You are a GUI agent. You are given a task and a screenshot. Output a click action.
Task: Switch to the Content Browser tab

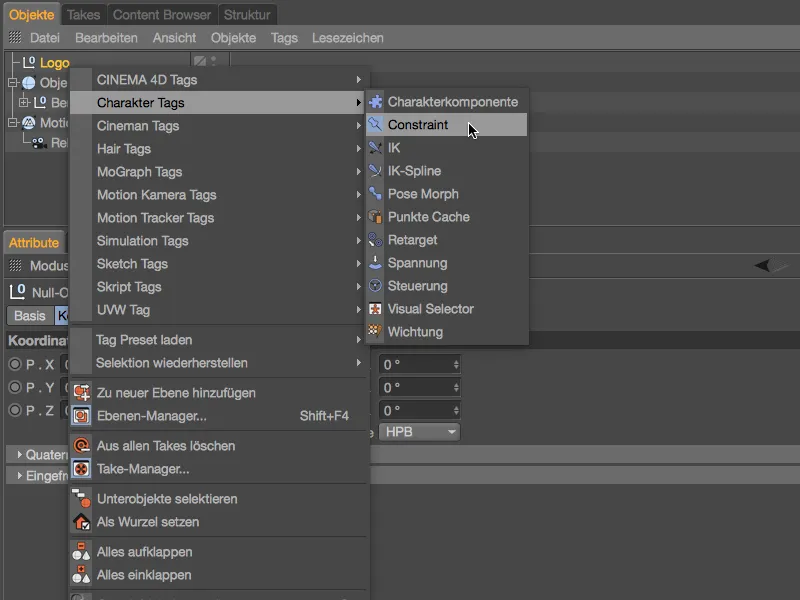[162, 15]
